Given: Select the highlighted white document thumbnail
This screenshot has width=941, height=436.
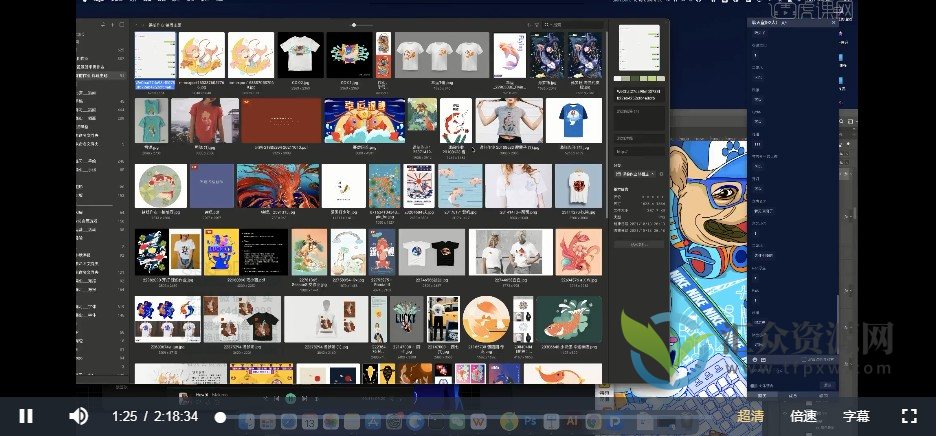Looking at the screenshot, I should (155, 55).
